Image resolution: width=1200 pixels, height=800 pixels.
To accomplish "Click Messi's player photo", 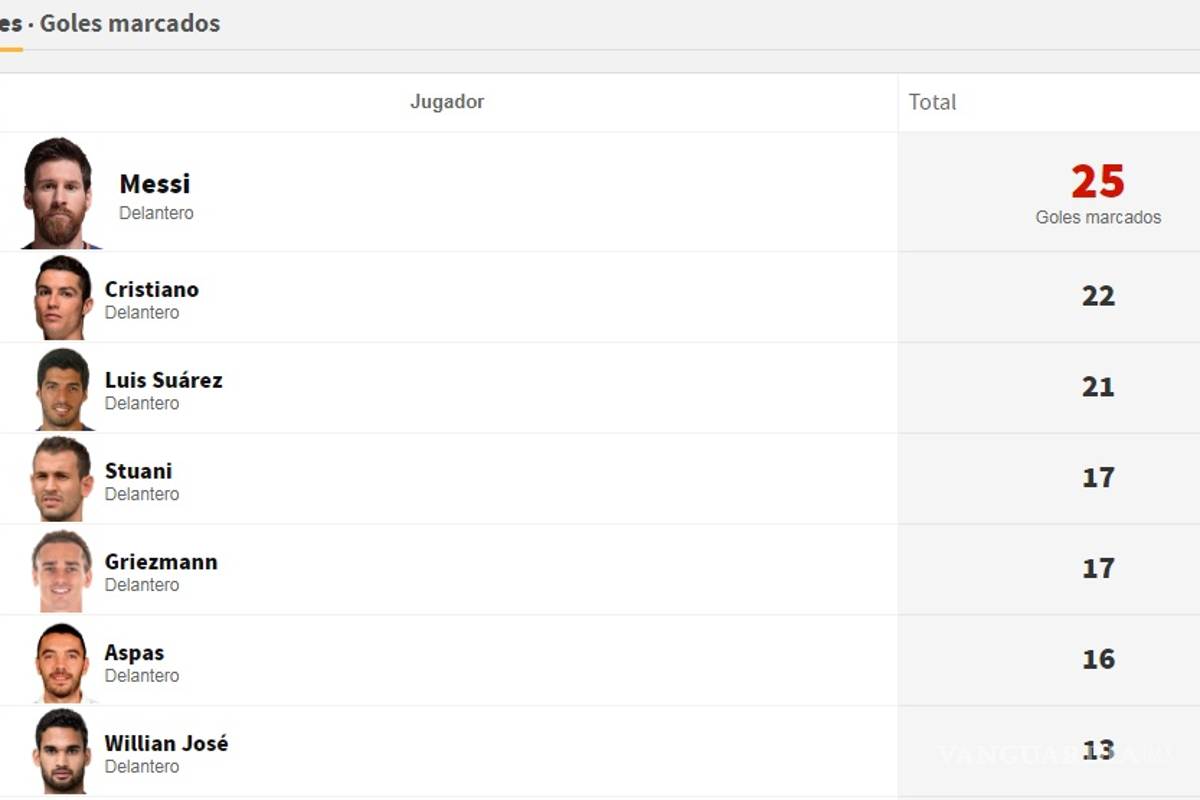I will [59, 193].
